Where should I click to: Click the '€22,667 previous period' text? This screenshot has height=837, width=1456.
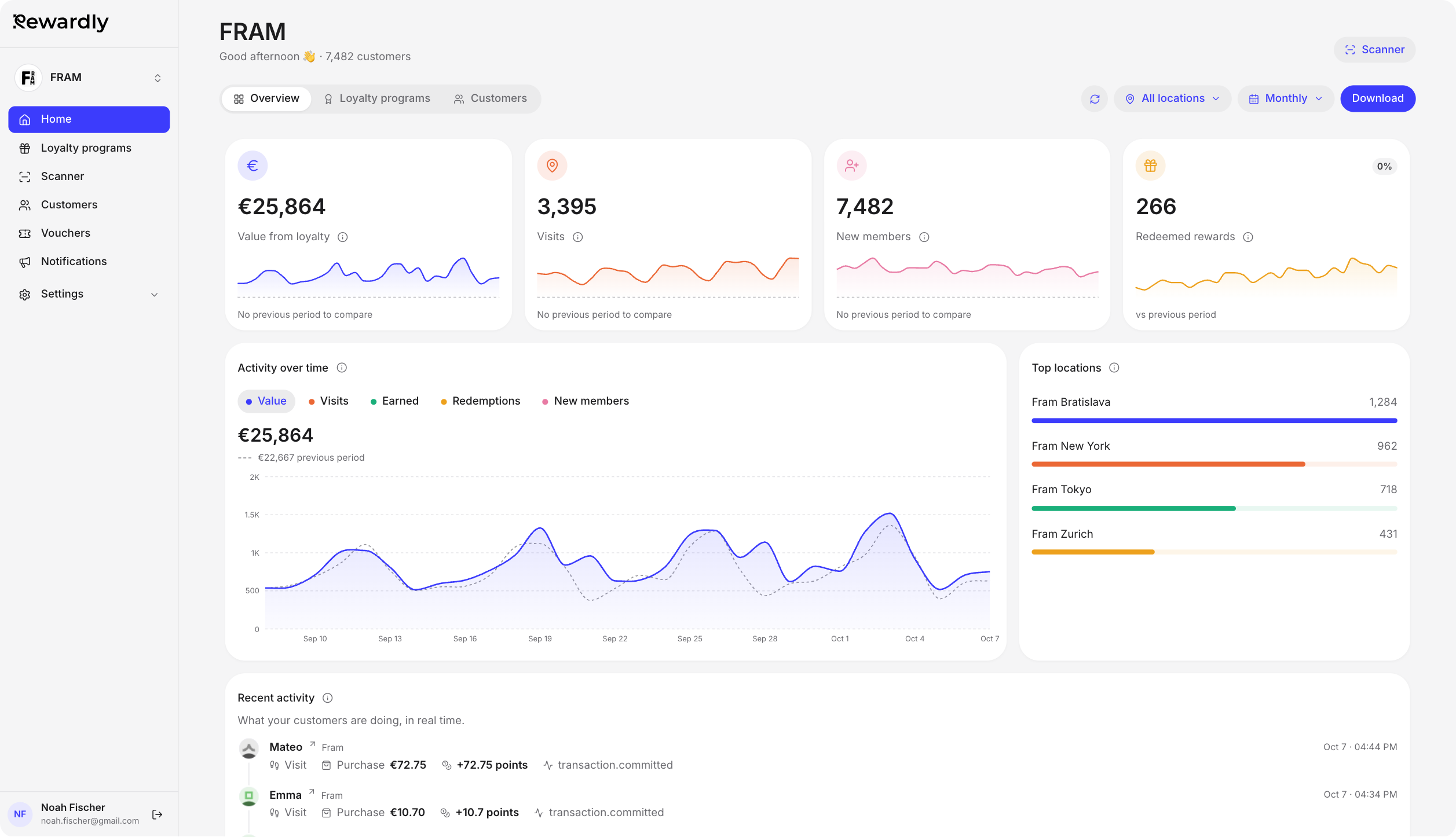311,458
